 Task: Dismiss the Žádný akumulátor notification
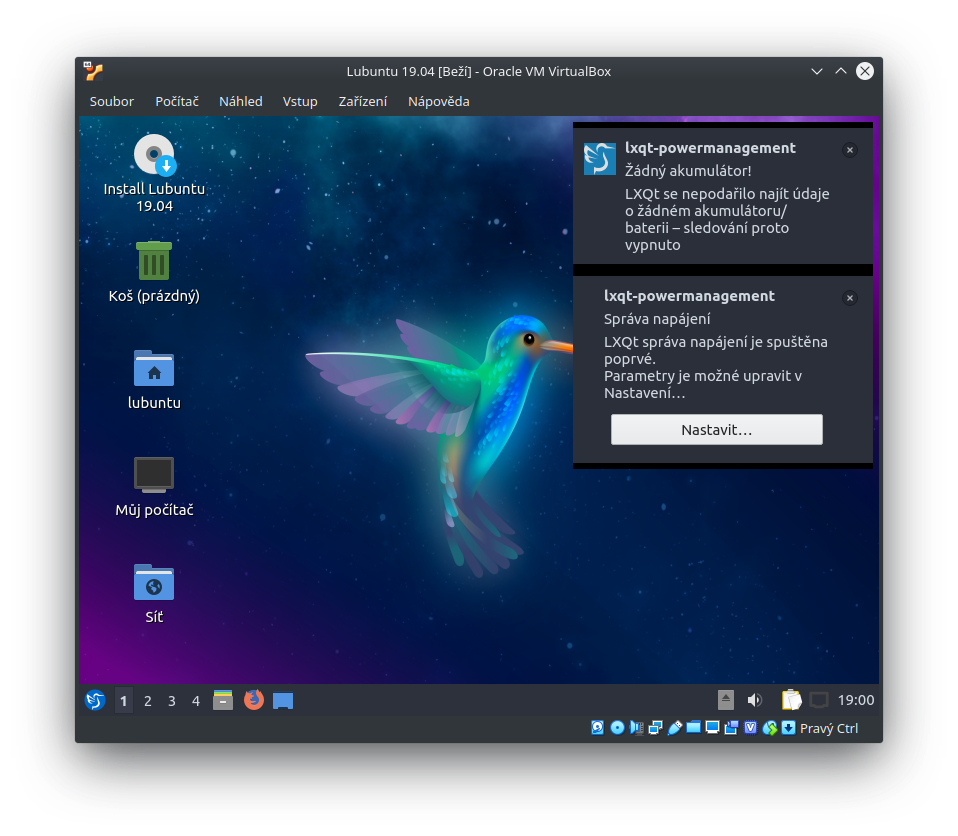[849, 150]
